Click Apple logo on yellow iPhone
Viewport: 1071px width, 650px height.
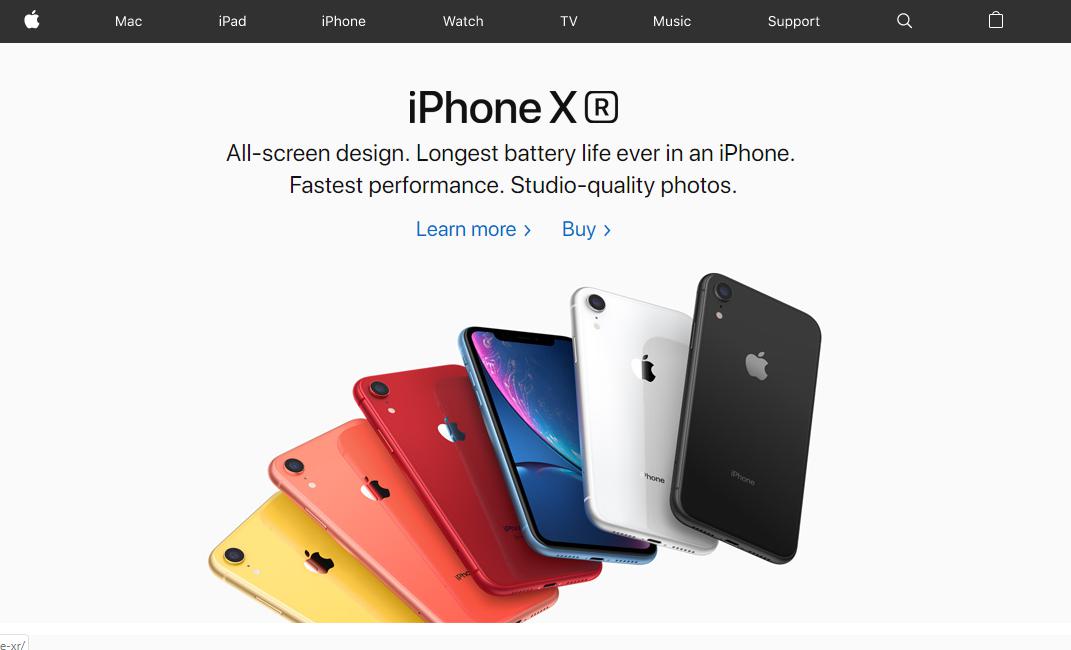[319, 561]
